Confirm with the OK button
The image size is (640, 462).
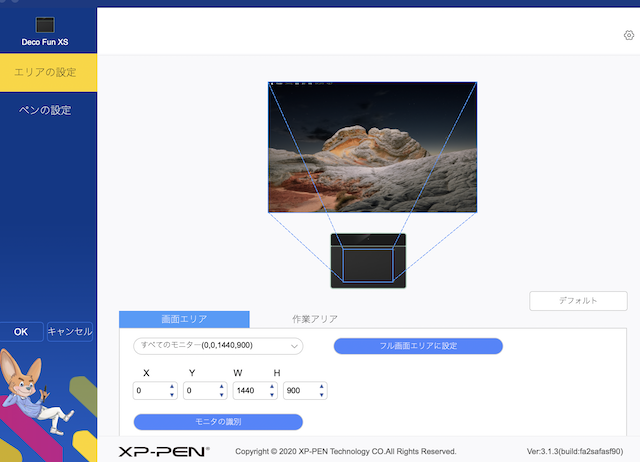click(x=21, y=331)
